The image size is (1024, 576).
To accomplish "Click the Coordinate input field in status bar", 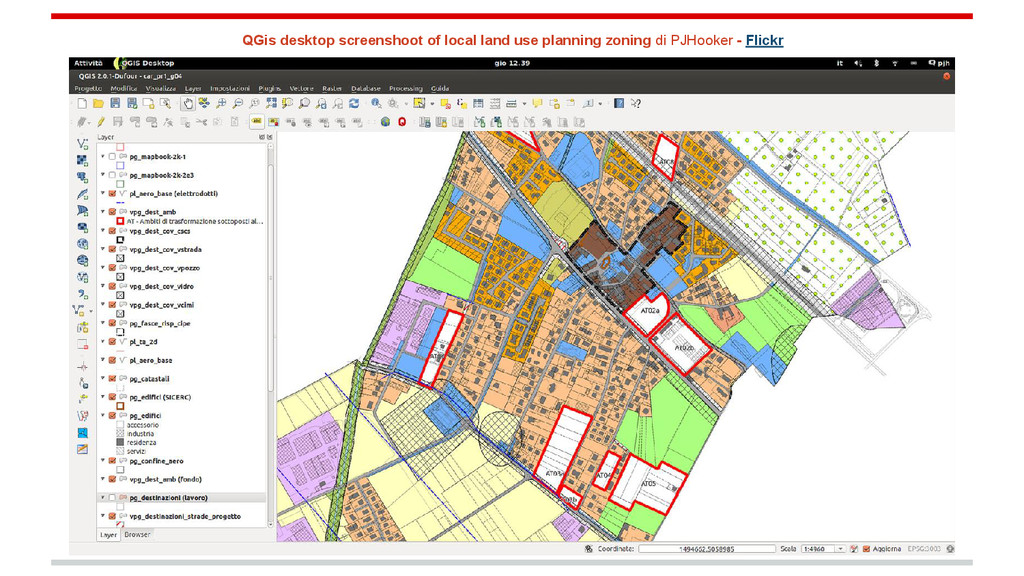I will point(707,549).
